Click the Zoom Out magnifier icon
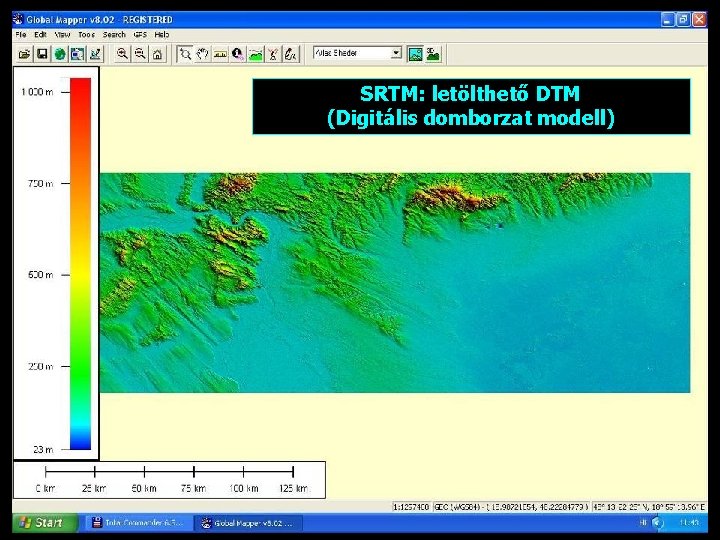This screenshot has width=720, height=540. (140, 54)
